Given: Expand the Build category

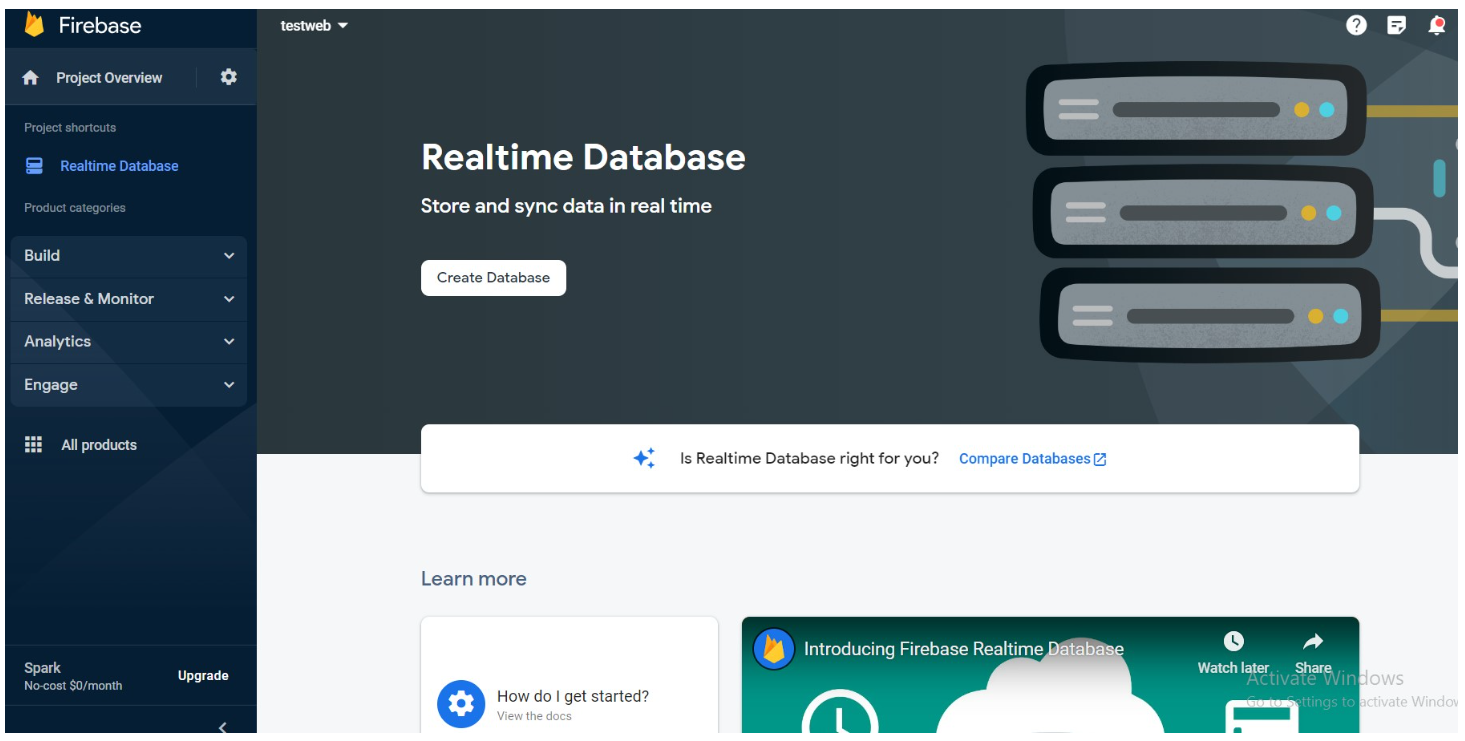Looking at the screenshot, I should pyautogui.click(x=129, y=256).
